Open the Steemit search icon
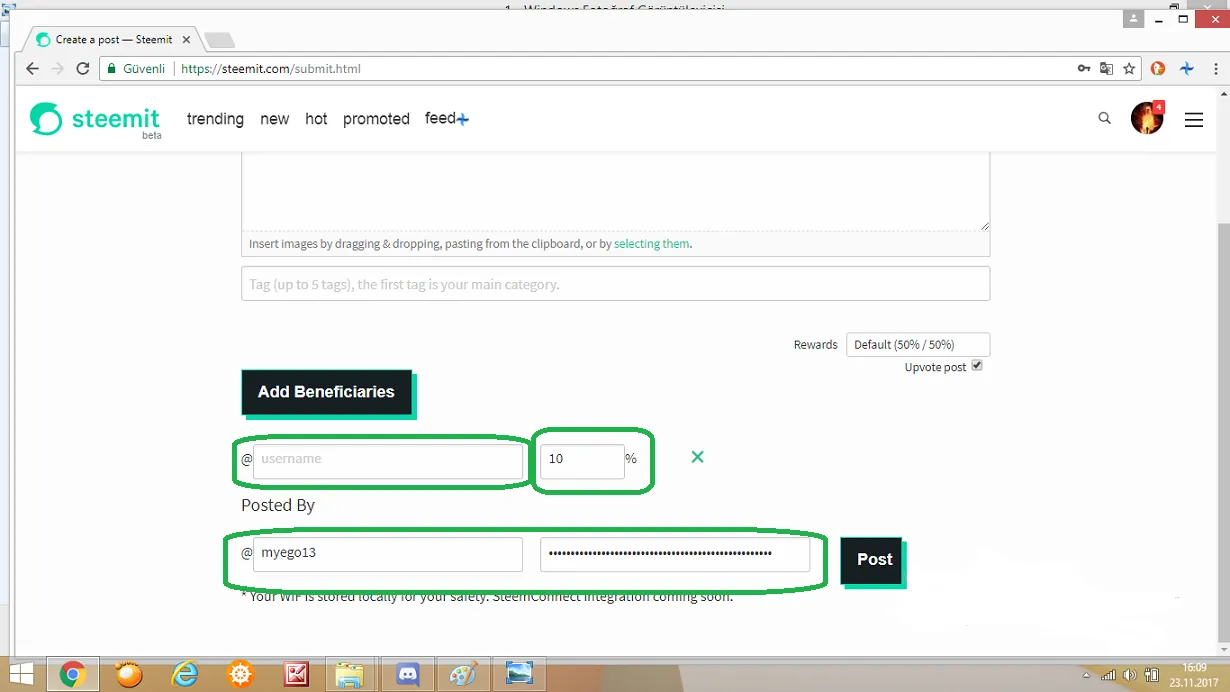 pos(1104,118)
